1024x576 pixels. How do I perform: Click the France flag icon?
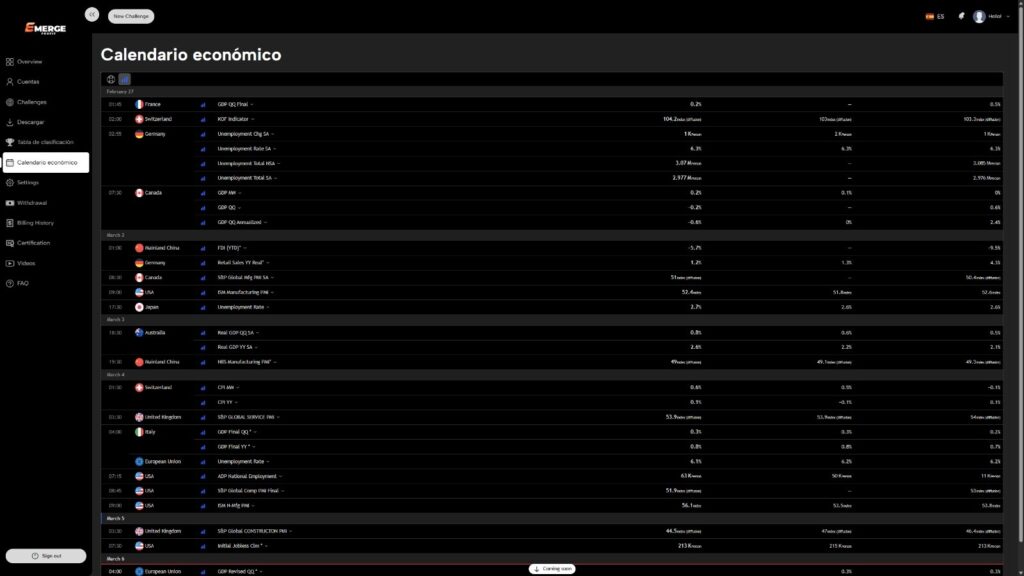(140, 104)
